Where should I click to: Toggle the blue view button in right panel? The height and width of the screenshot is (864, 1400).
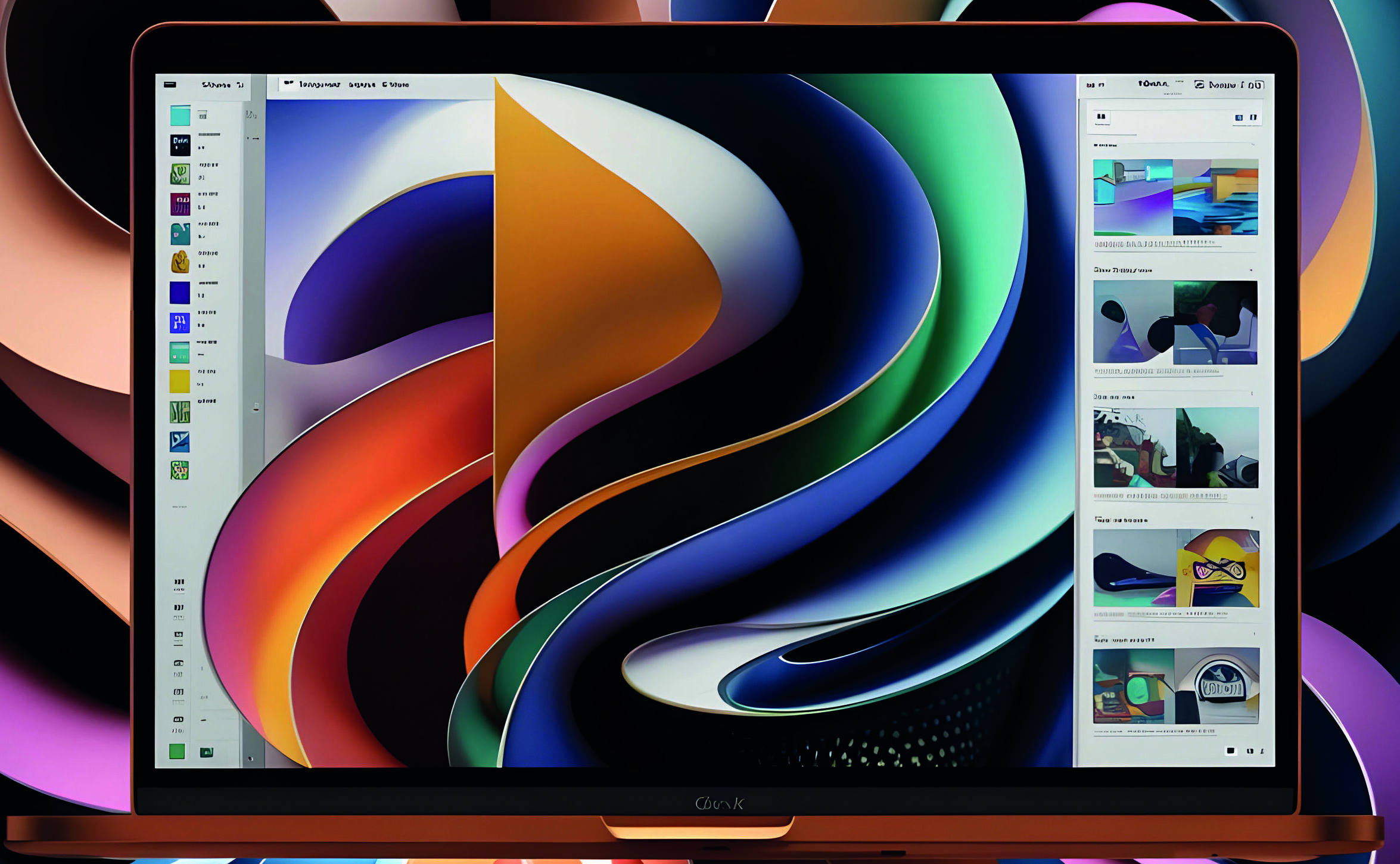tap(1239, 118)
